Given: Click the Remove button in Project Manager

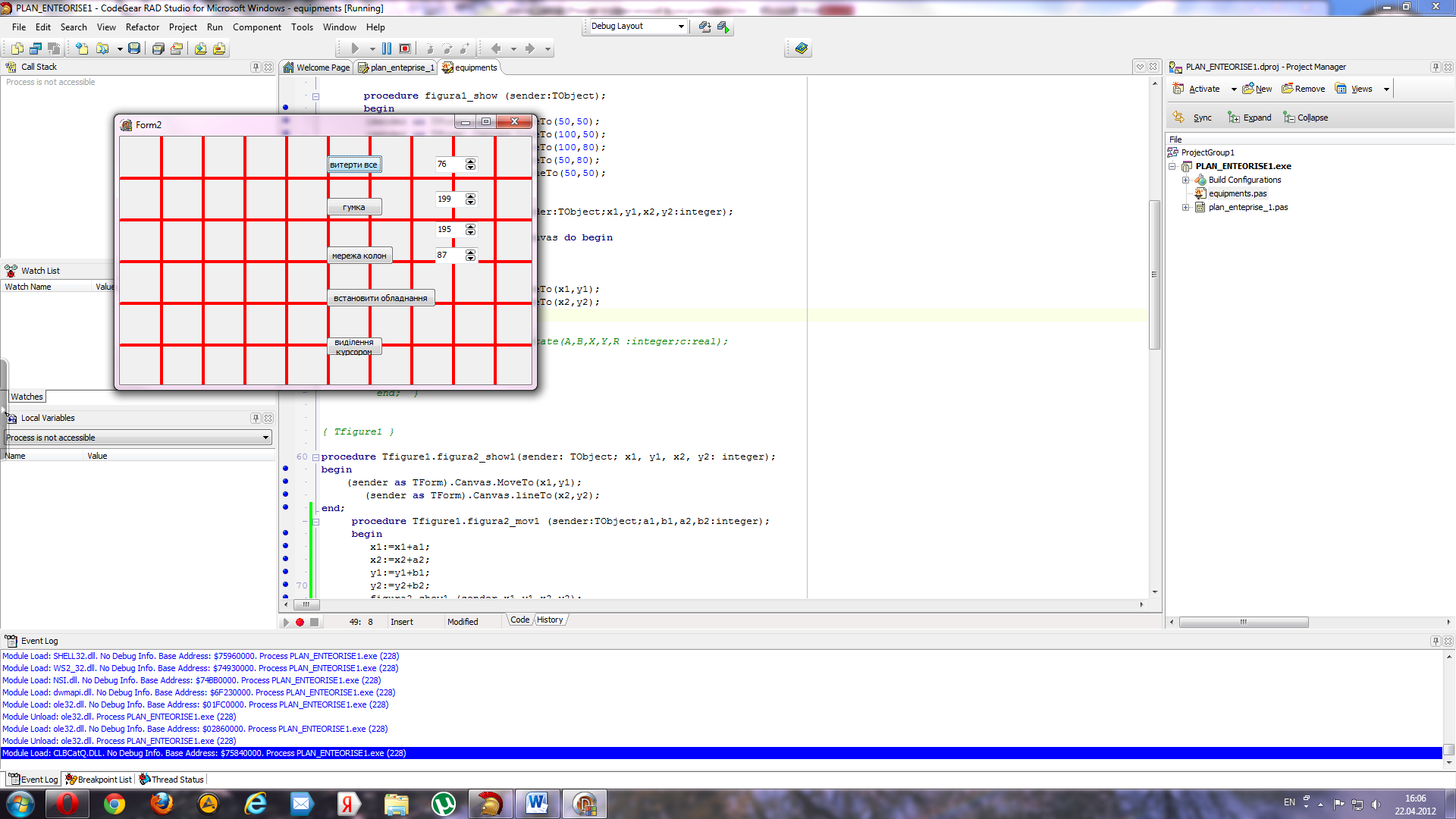Looking at the screenshot, I should pyautogui.click(x=1304, y=89).
